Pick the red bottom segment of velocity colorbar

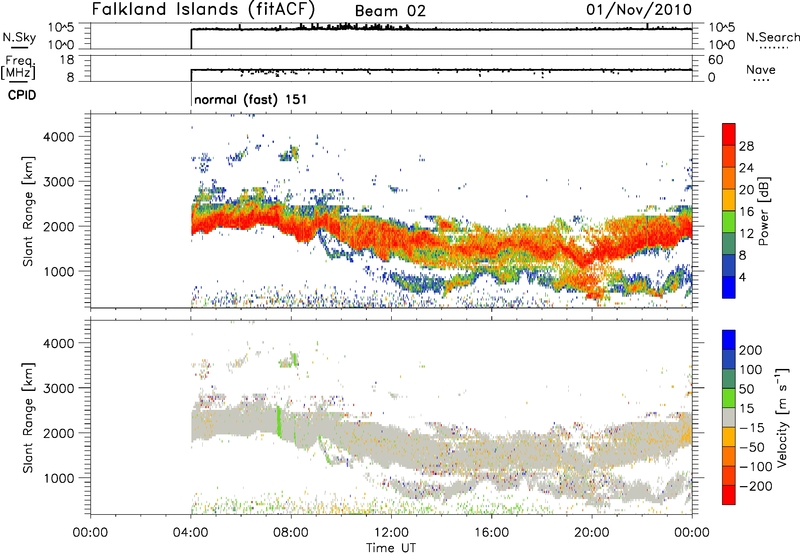(729, 495)
